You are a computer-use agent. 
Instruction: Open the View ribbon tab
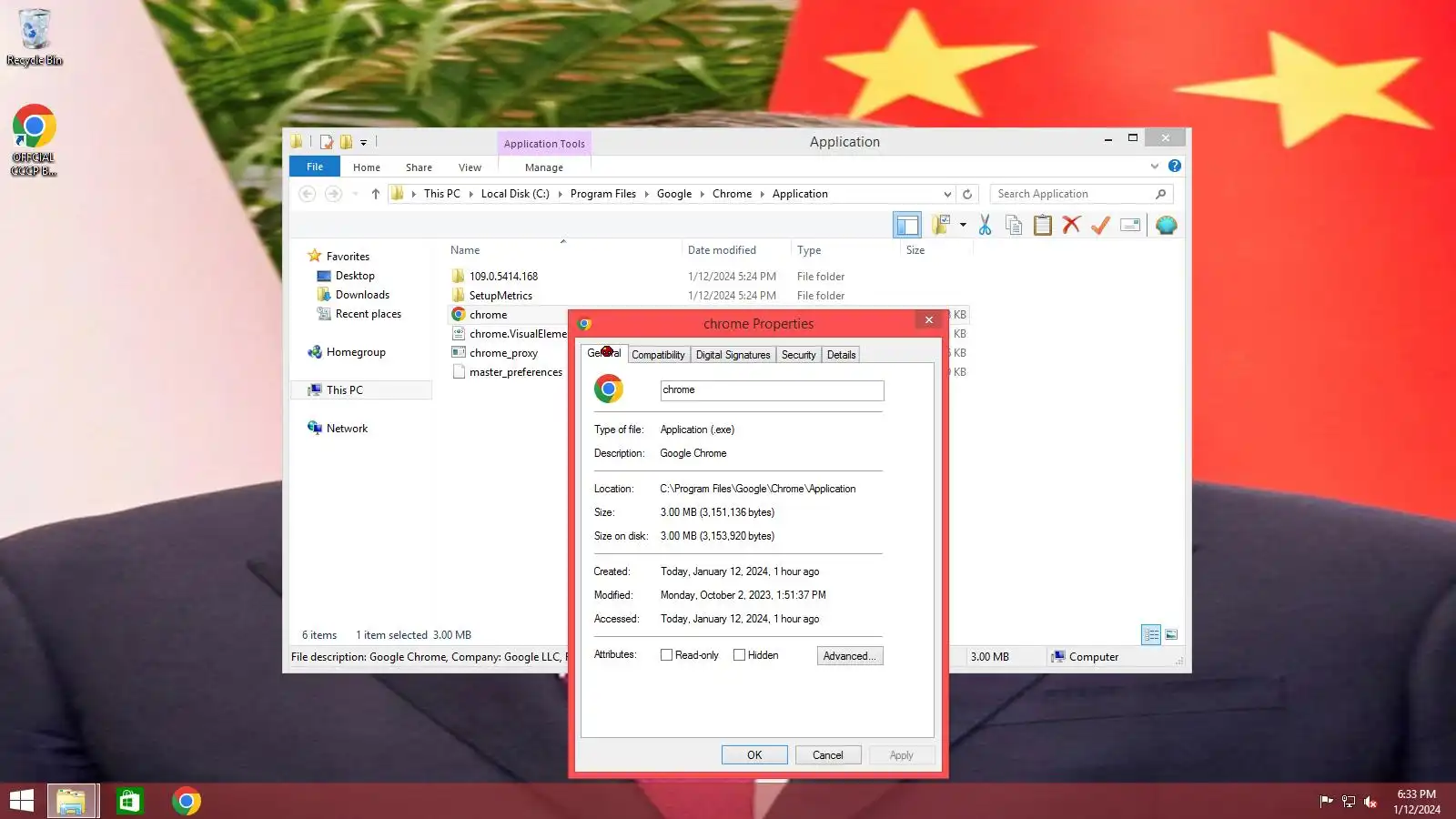point(470,167)
